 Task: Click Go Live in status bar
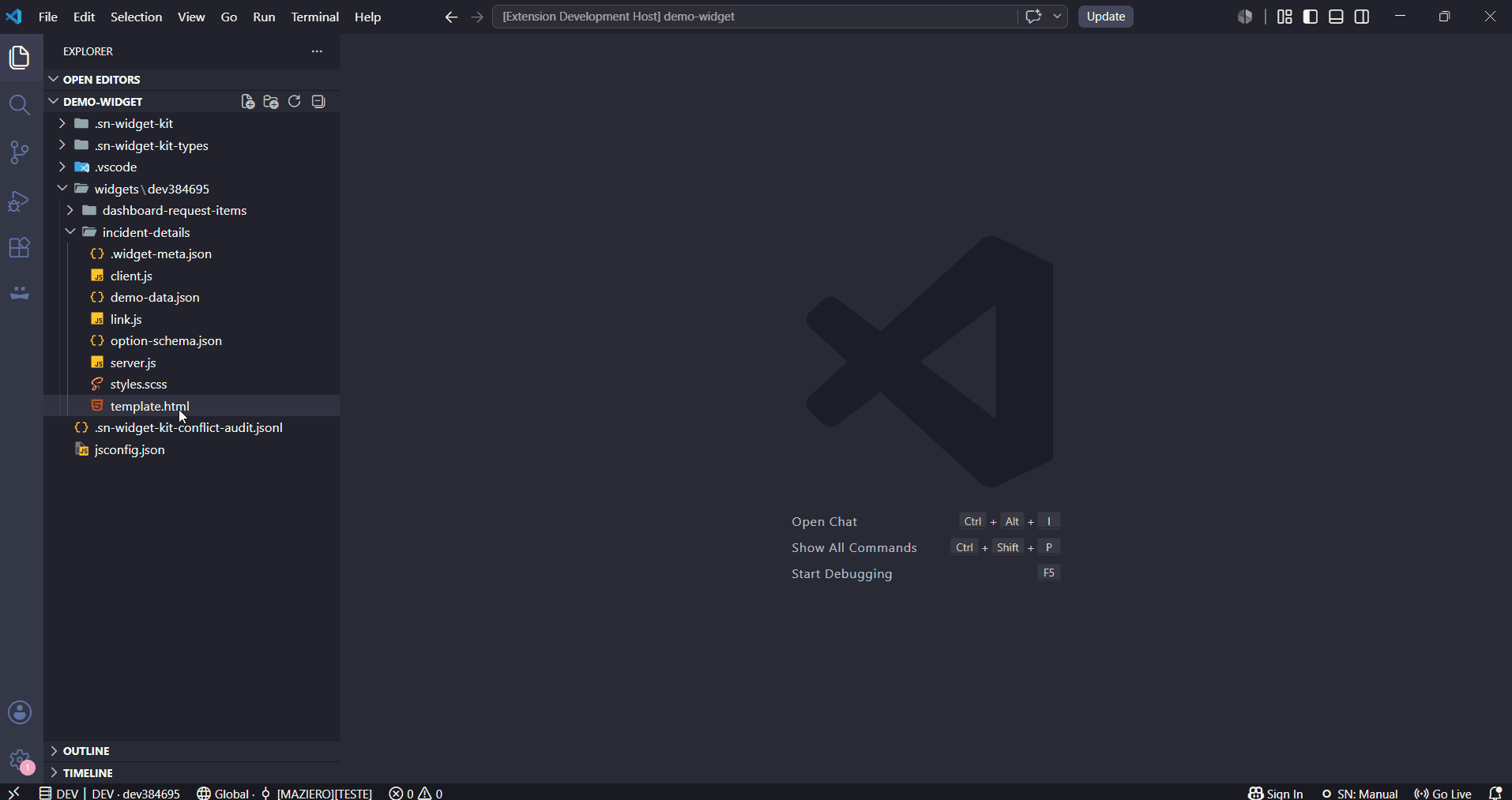pos(1442,793)
